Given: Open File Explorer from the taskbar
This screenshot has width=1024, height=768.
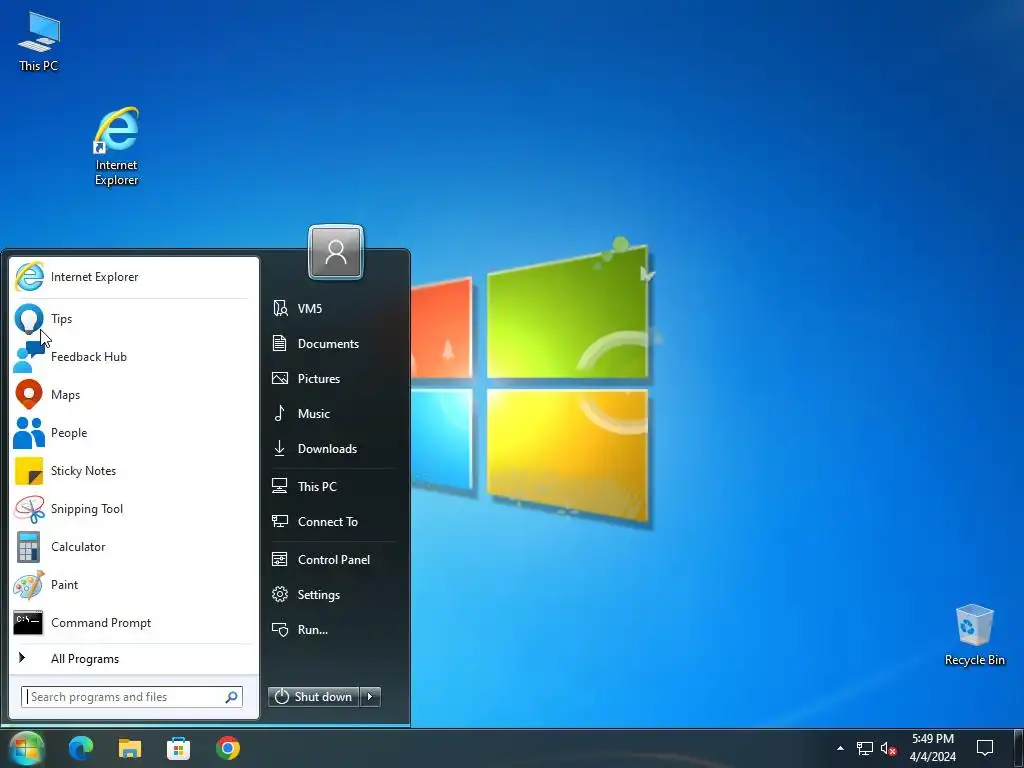Looking at the screenshot, I should 130,748.
